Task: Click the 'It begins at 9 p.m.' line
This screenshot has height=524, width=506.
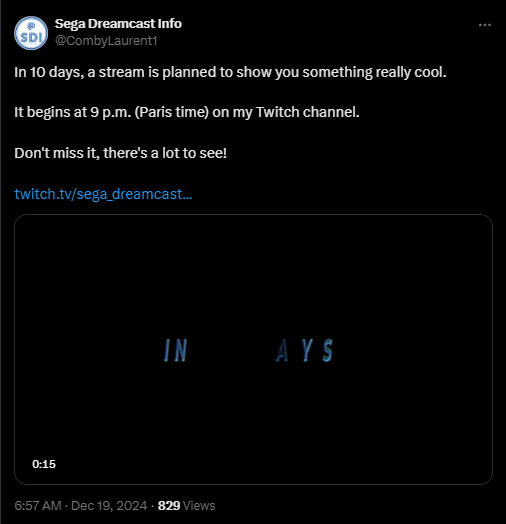Action: tap(187, 112)
